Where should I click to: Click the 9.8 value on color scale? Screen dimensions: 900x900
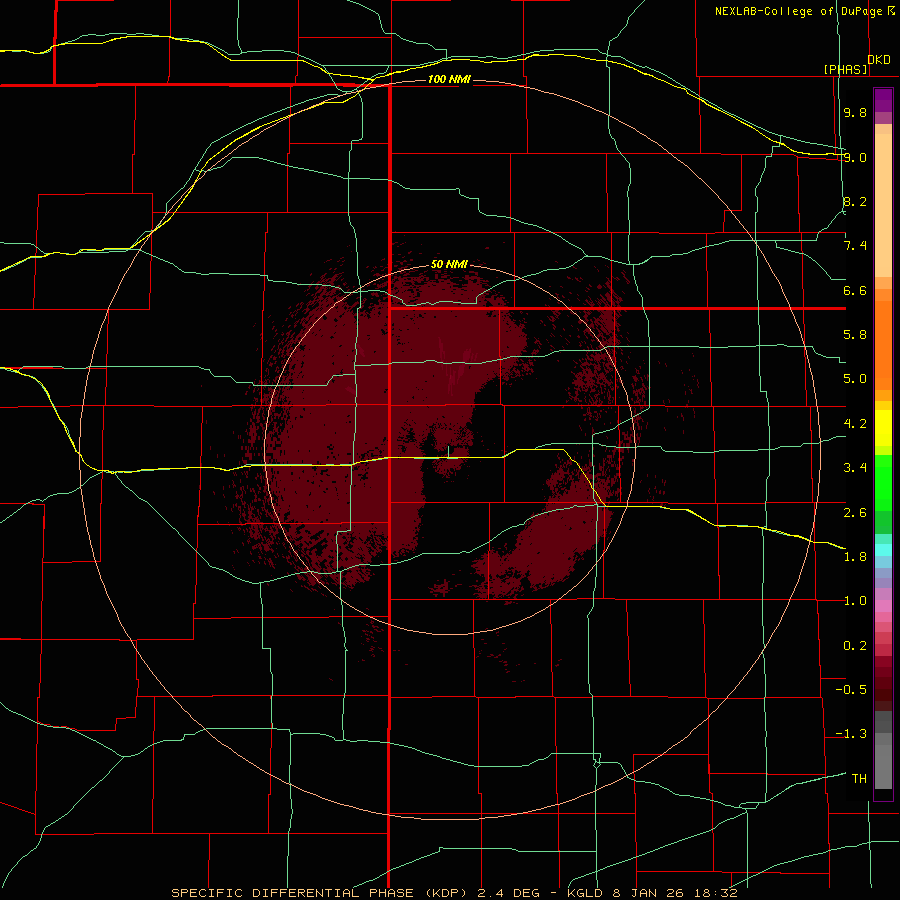(x=855, y=112)
